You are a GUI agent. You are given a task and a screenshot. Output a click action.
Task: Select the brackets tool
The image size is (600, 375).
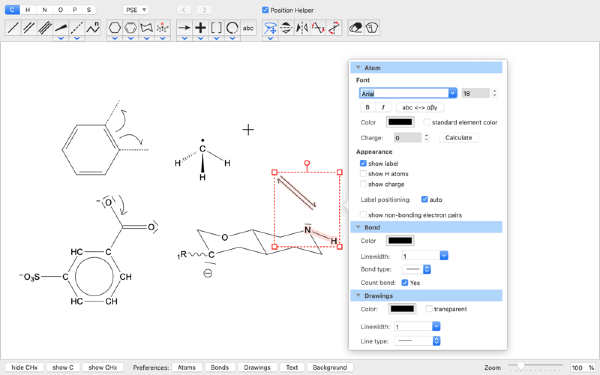(216, 28)
